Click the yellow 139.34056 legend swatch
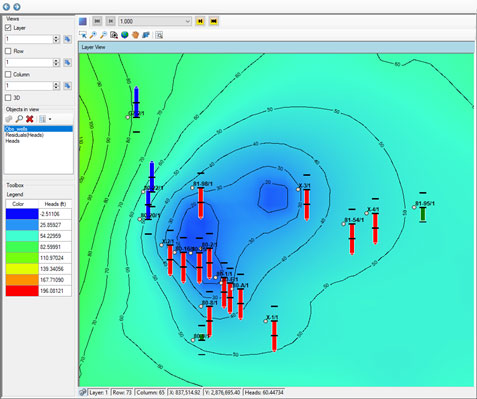 tap(22, 269)
